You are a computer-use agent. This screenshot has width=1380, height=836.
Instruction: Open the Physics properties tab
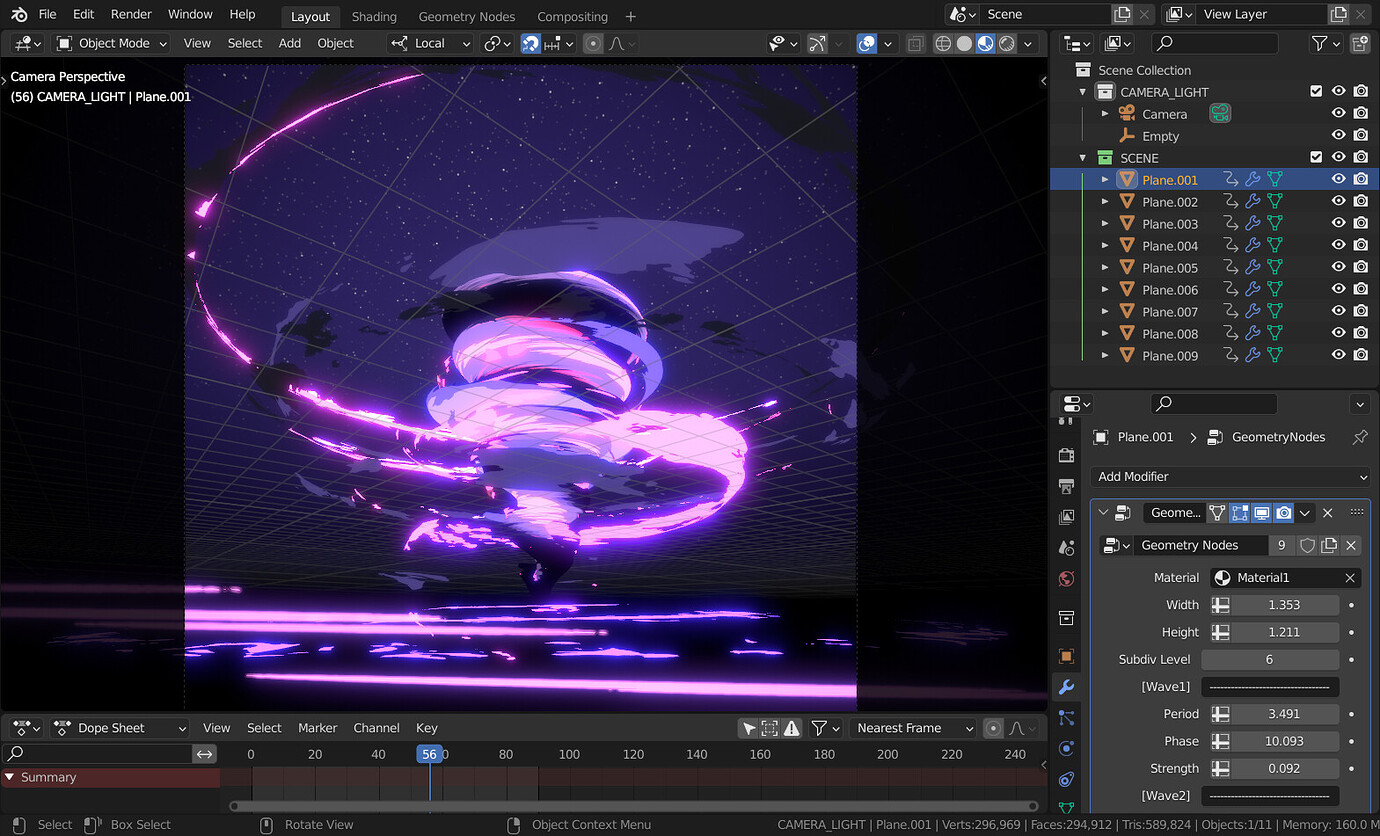click(1066, 747)
